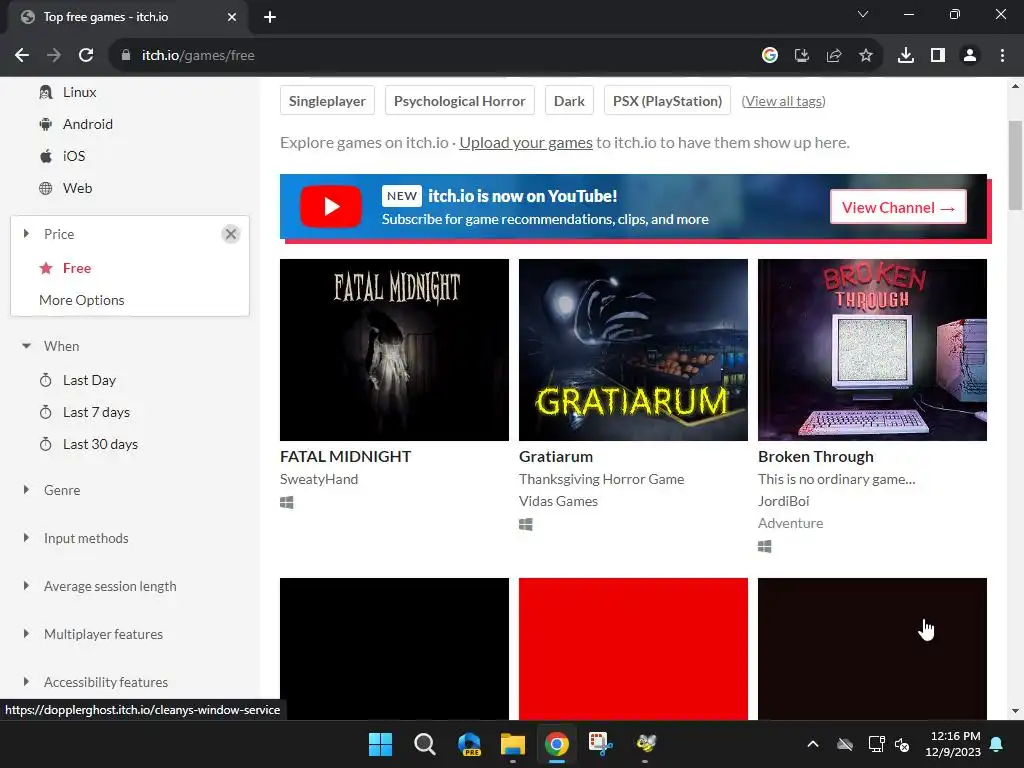Select the Psychological Horror tag
The height and width of the screenshot is (768, 1024).
460,101
